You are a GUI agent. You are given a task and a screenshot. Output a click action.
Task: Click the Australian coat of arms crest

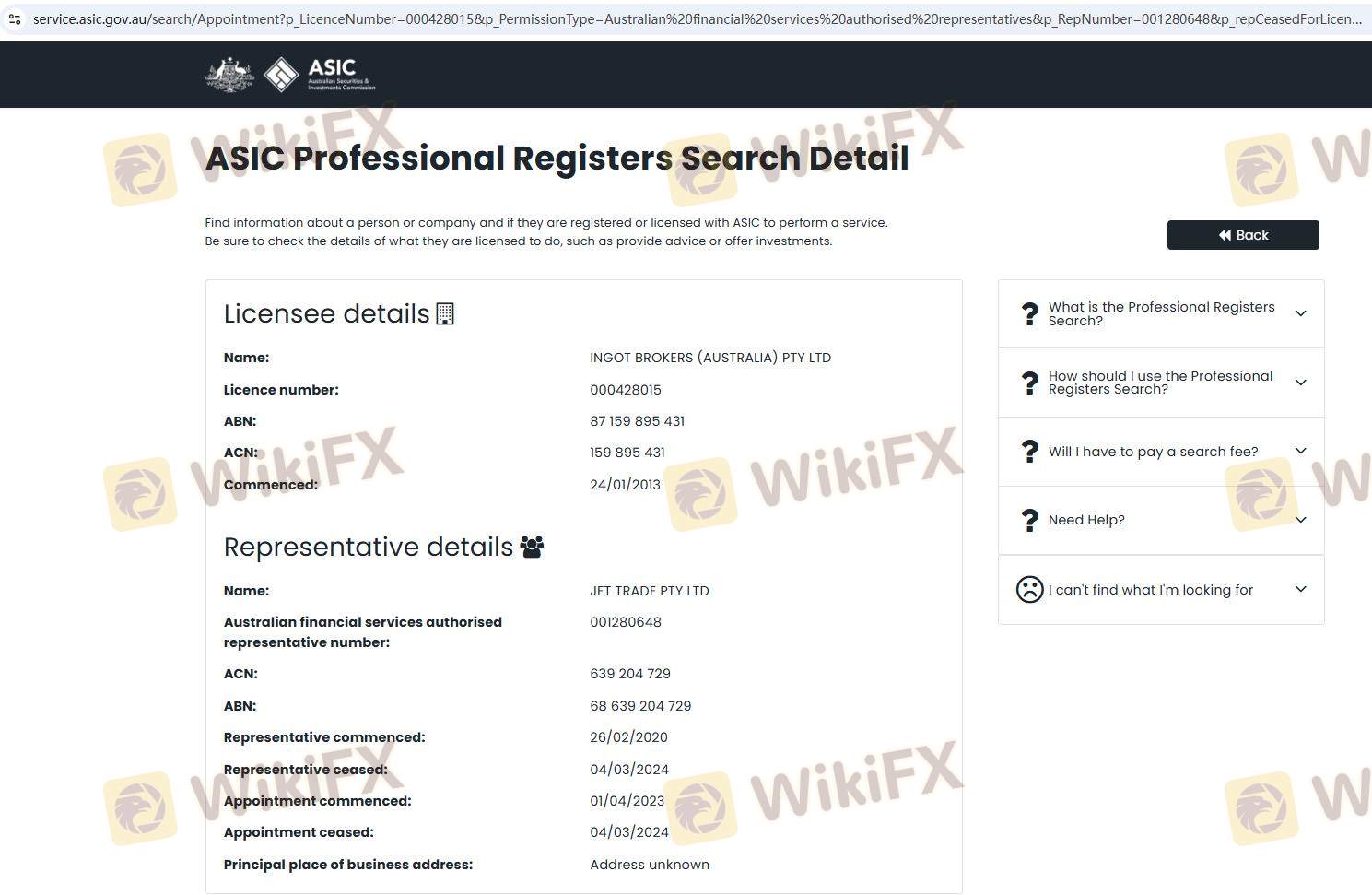(x=229, y=75)
